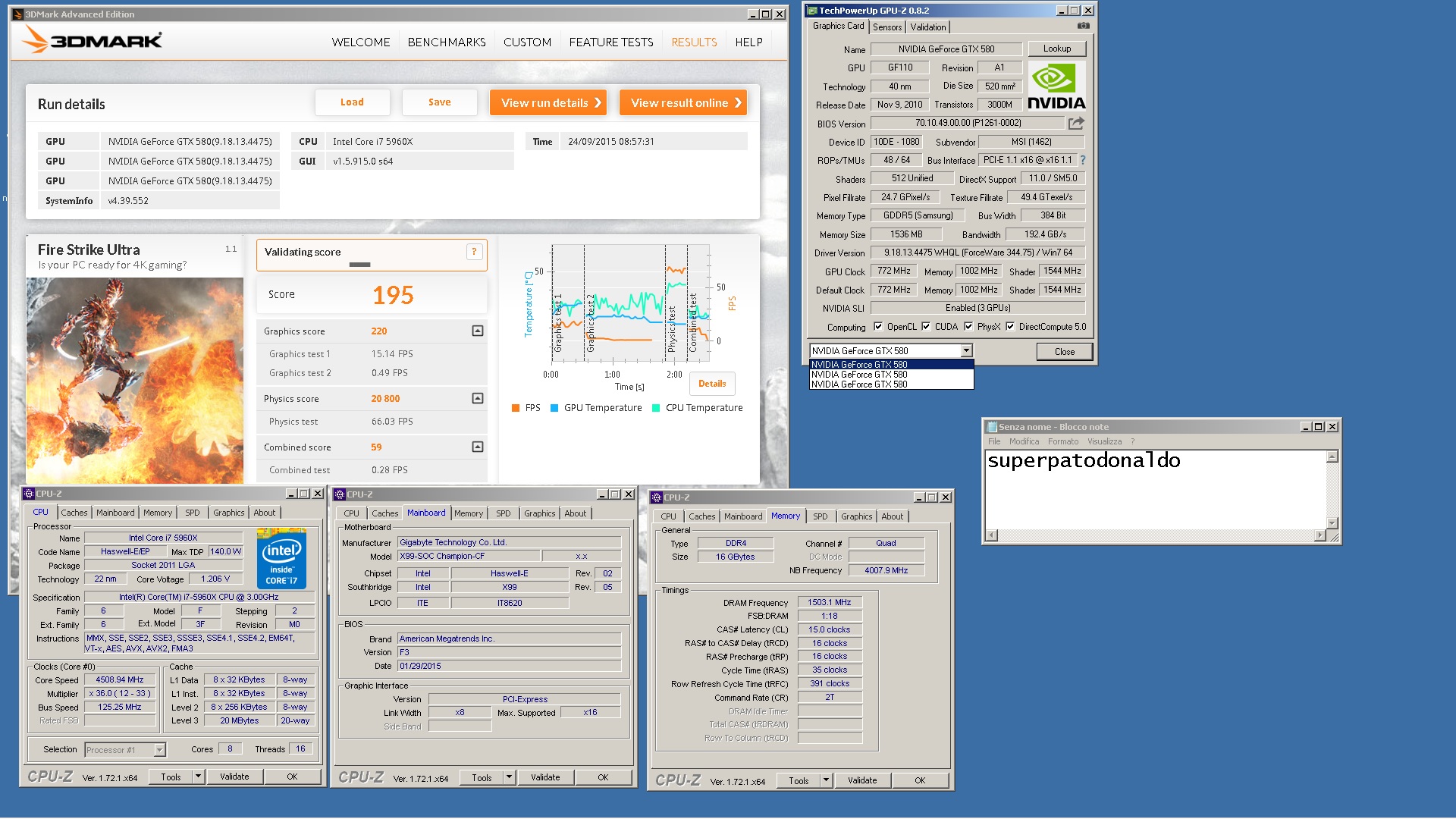Open the Processor #1 selection dropdown
This screenshot has height=819, width=1456.
(159, 750)
